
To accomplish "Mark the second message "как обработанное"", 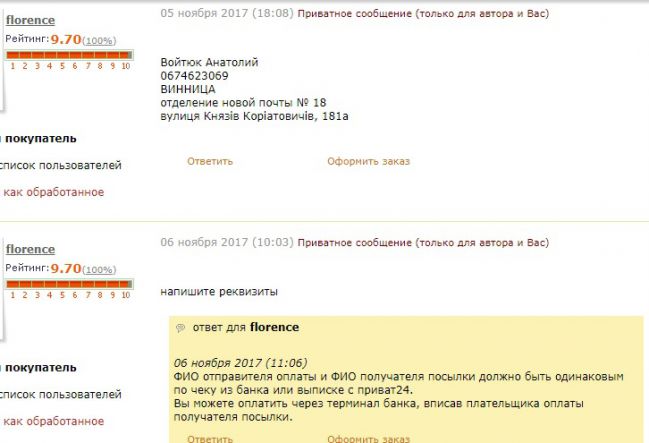I will pos(53,421).
